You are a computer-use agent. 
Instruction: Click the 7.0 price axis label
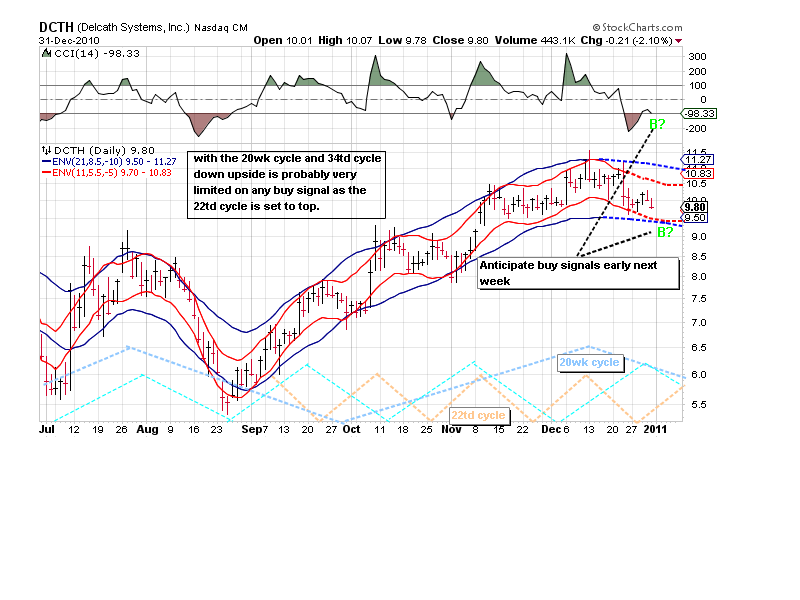pyautogui.click(x=698, y=322)
